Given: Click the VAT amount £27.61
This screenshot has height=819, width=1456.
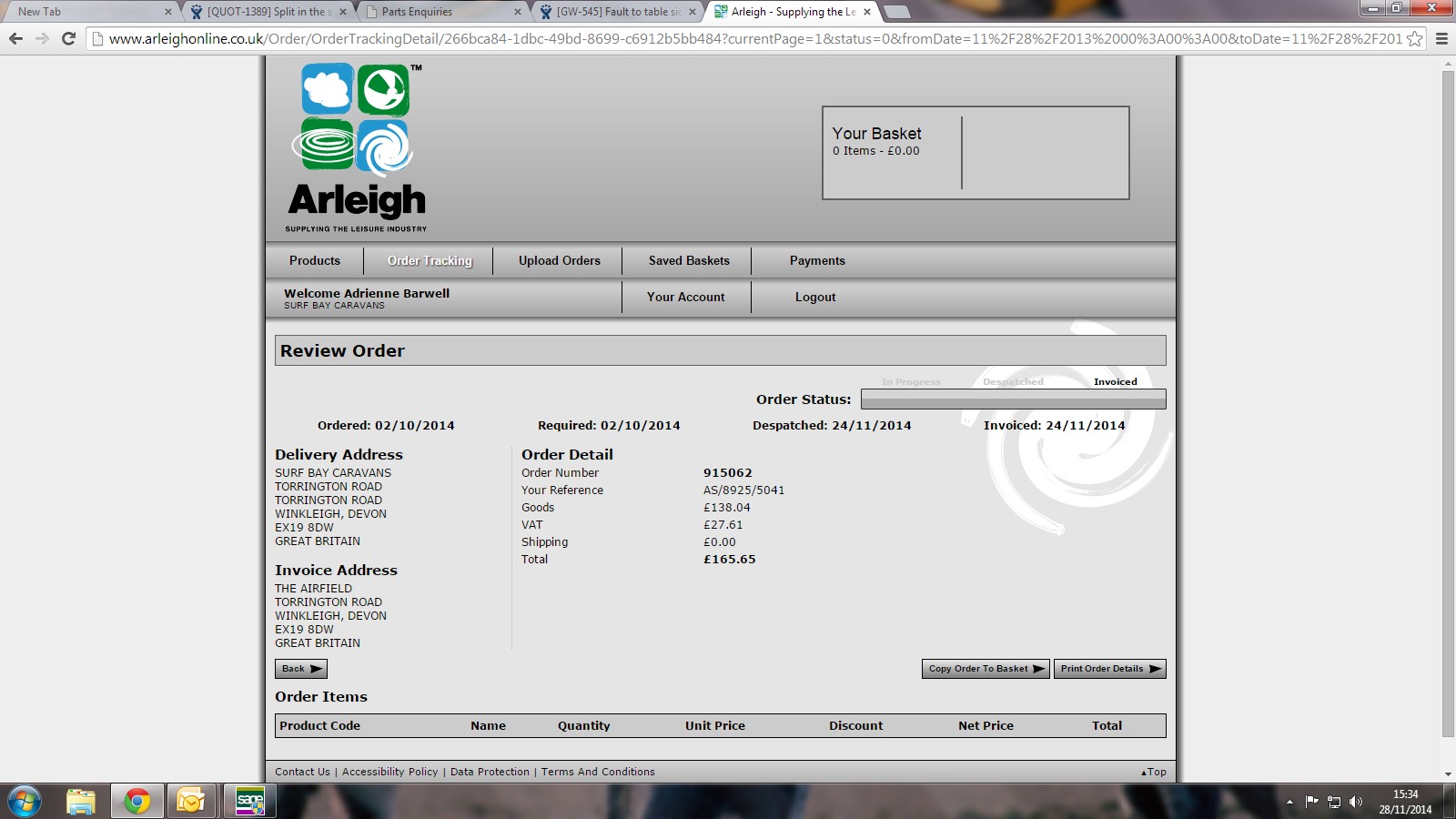Looking at the screenshot, I should 723,524.
